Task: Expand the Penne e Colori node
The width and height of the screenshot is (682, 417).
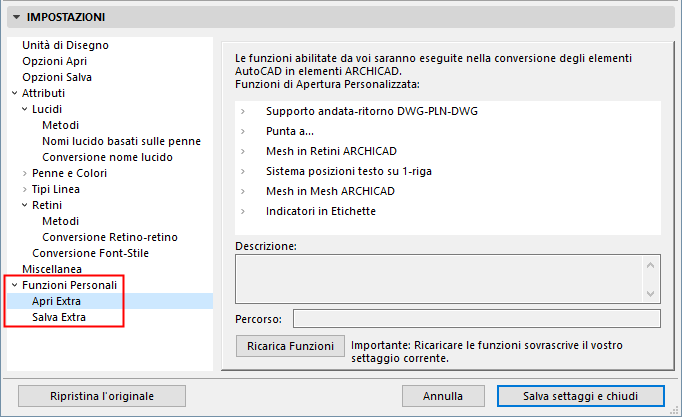Action: (x=24, y=173)
